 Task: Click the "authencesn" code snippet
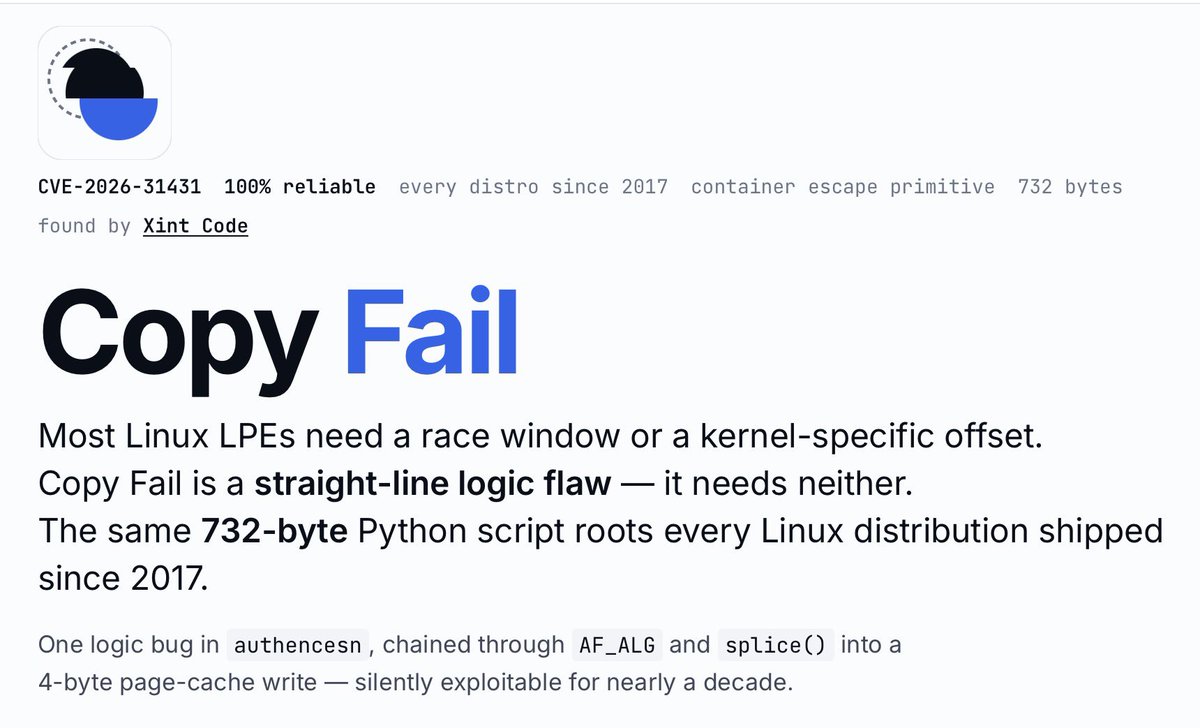point(300,645)
